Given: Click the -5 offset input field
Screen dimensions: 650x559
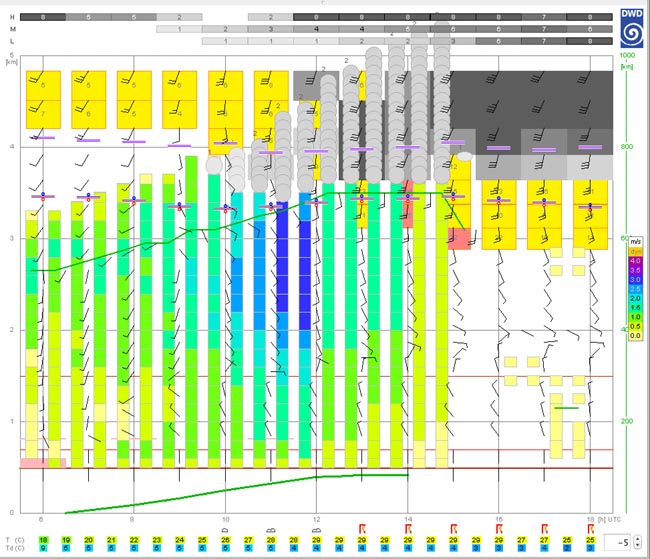Looking at the screenshot, I should click(x=619, y=542).
